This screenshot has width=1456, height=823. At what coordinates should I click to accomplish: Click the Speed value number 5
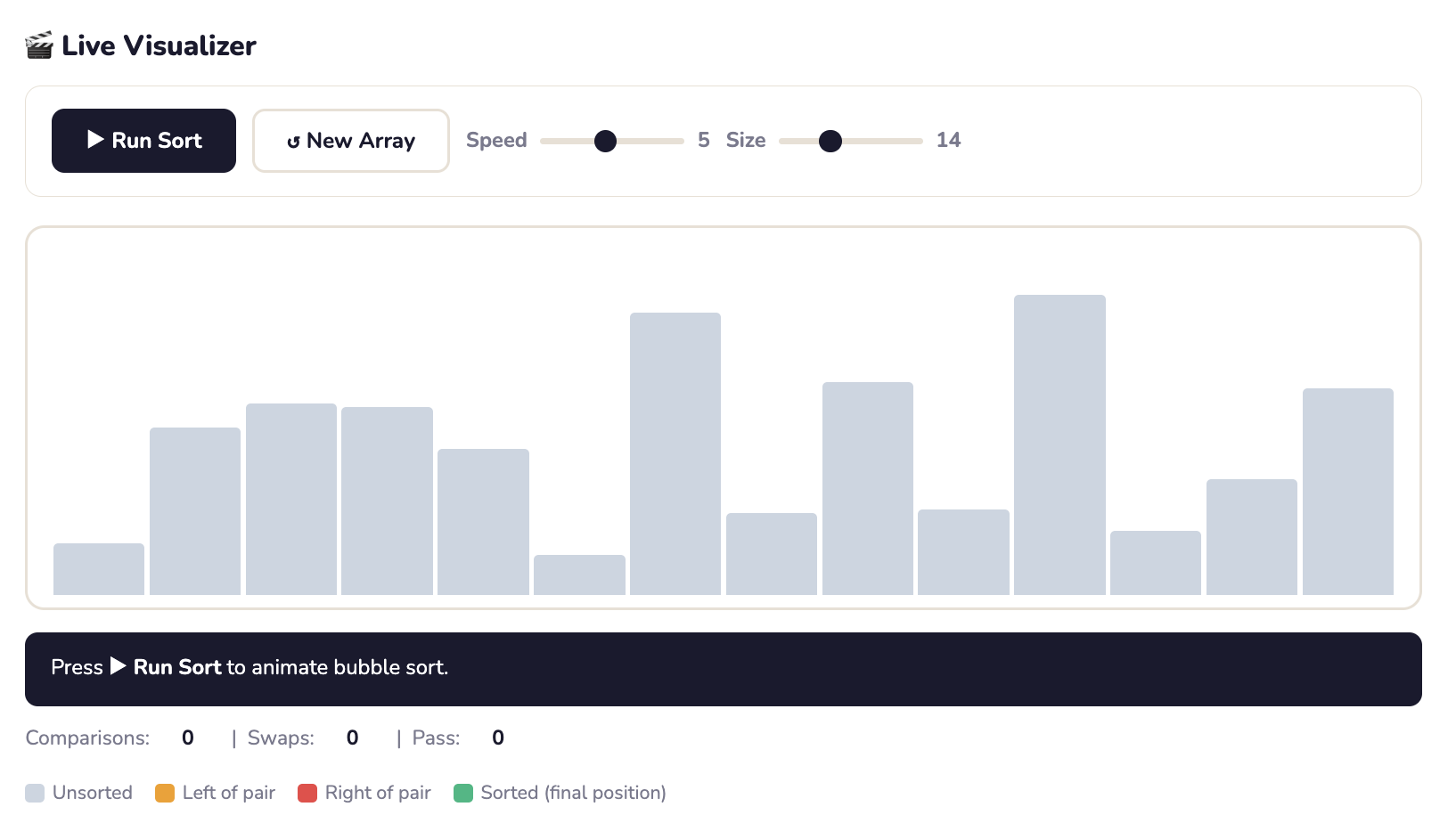click(703, 140)
